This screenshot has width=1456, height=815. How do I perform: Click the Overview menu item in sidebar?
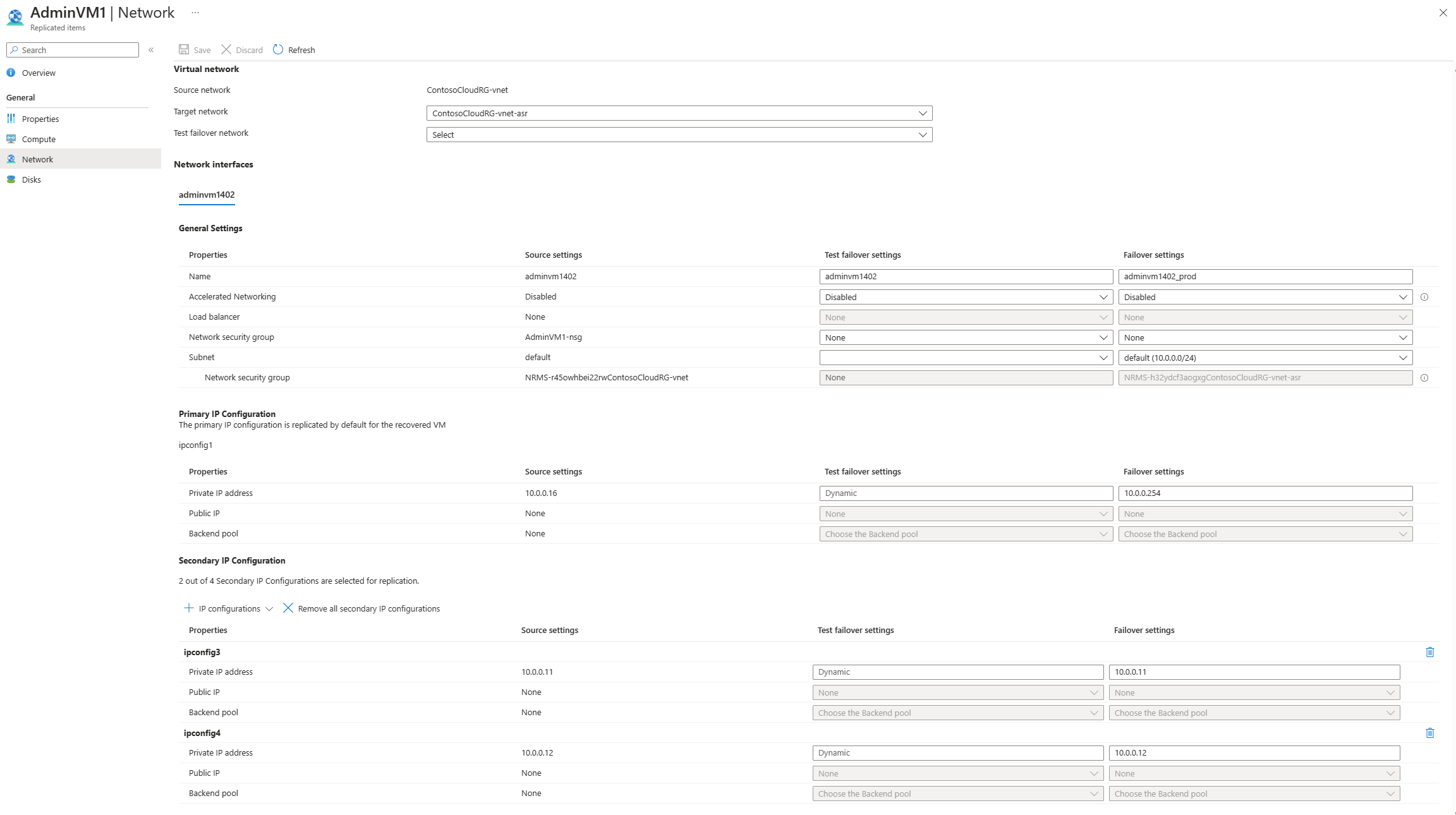[x=38, y=72]
